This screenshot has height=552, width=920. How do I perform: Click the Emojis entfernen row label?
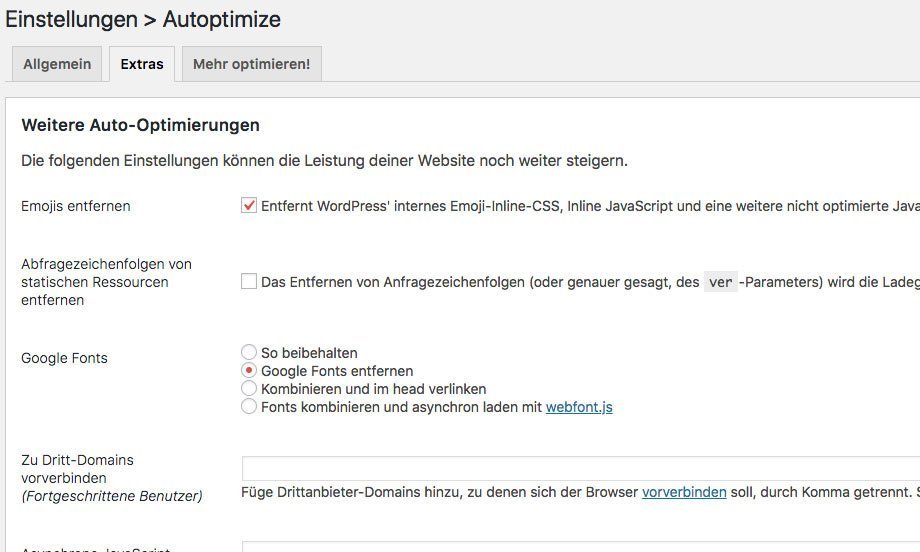click(76, 206)
